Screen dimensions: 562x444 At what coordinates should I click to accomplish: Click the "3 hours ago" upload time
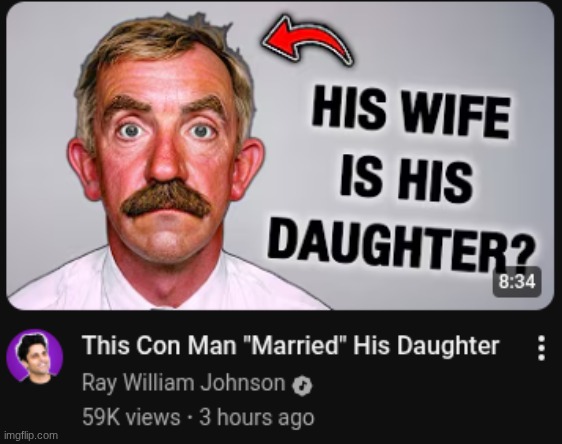tap(257, 417)
